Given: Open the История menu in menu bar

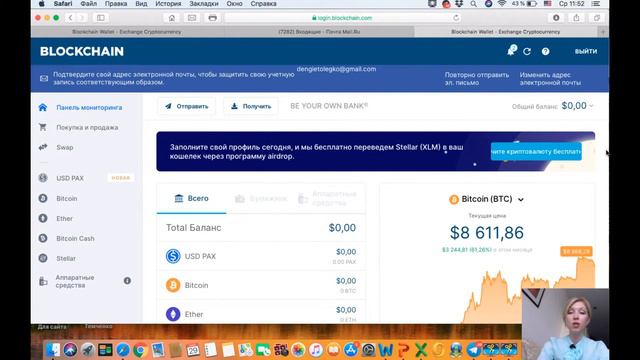Looking at the screenshot, I should coord(168,4).
